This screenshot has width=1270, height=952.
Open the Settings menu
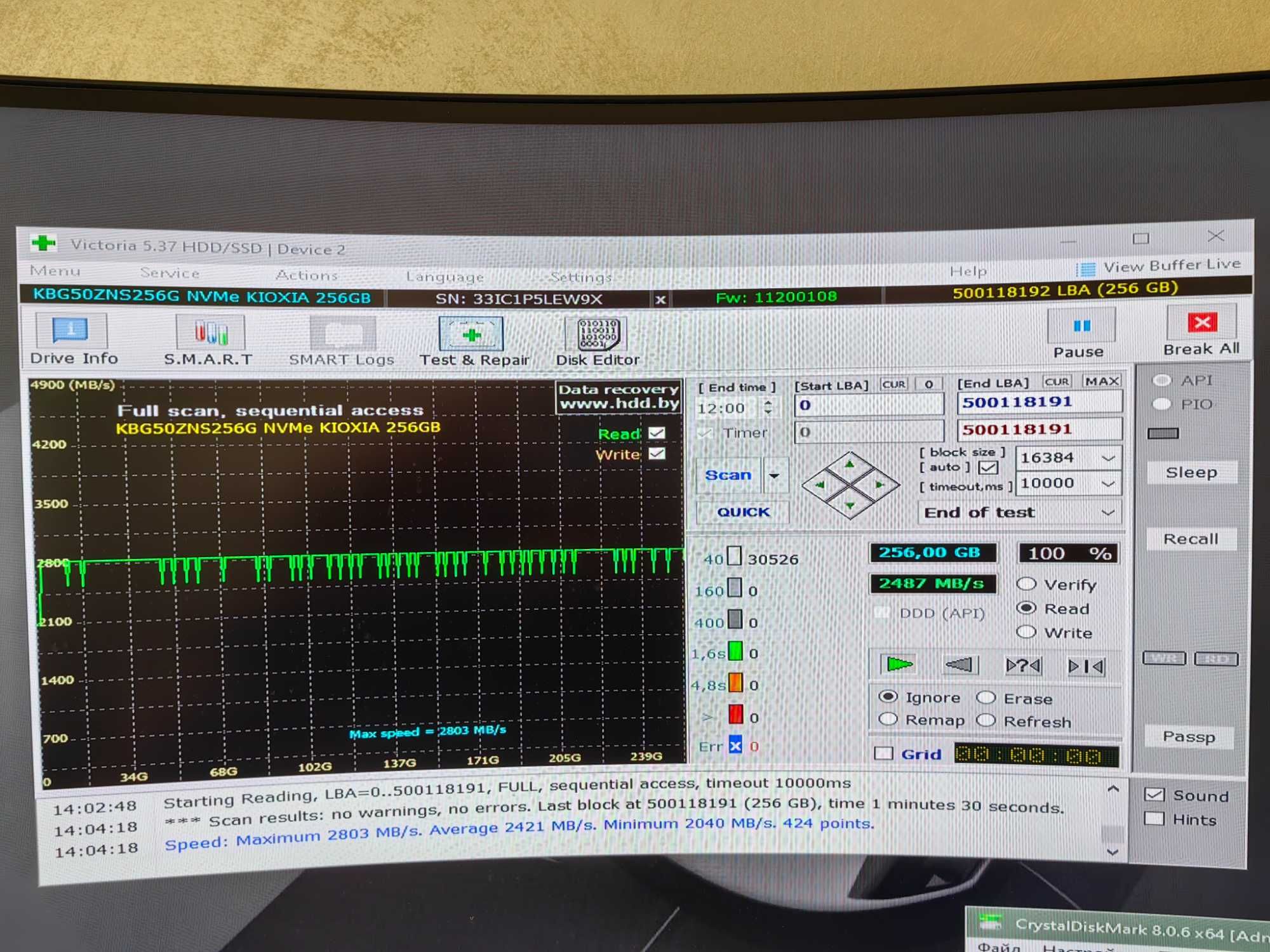580,277
